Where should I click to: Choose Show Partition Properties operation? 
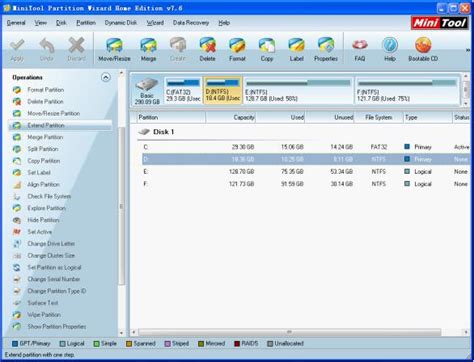pos(57,327)
